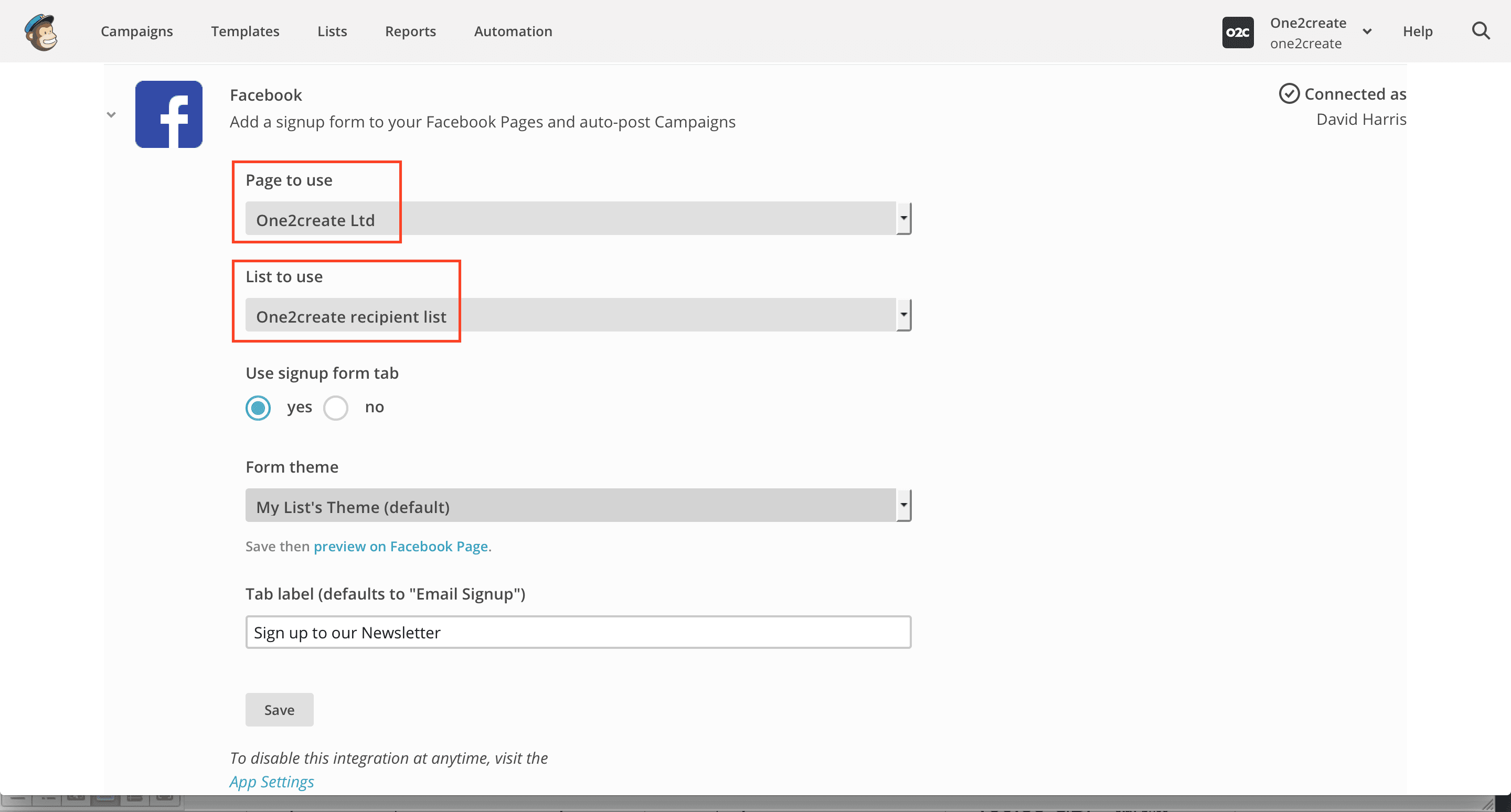Collapse the Facebook integration chevron
Screen dimensions: 1511x812
click(111, 115)
